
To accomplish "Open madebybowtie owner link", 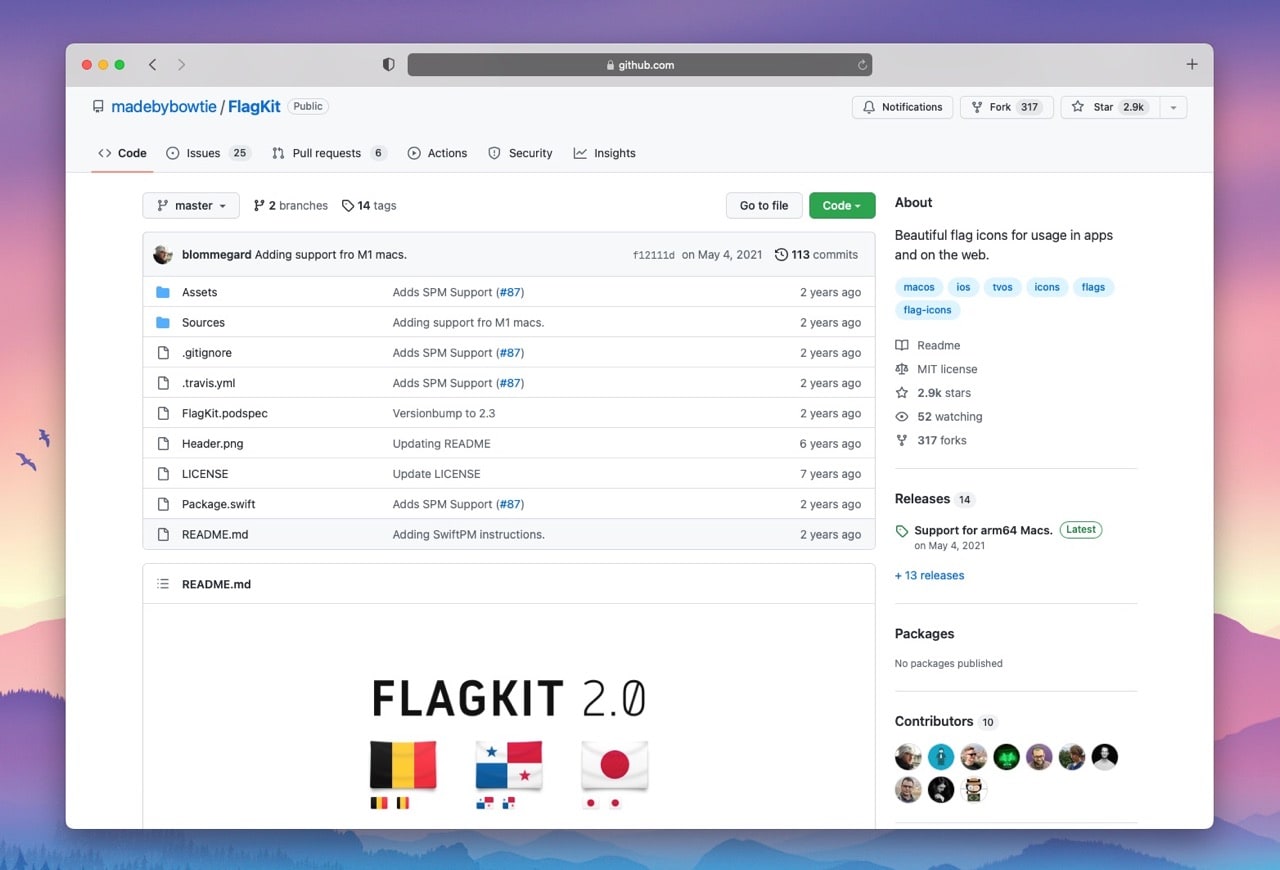I will coord(164,107).
